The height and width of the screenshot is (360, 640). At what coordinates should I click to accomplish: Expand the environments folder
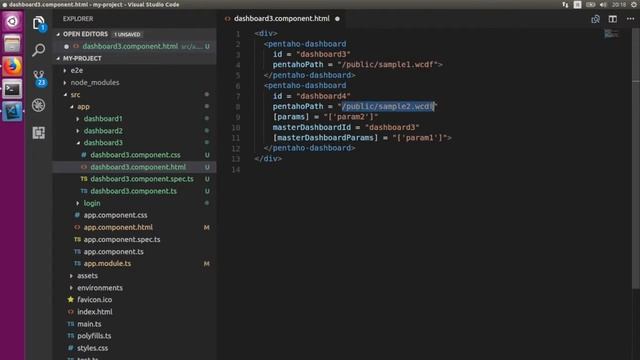tap(100, 288)
